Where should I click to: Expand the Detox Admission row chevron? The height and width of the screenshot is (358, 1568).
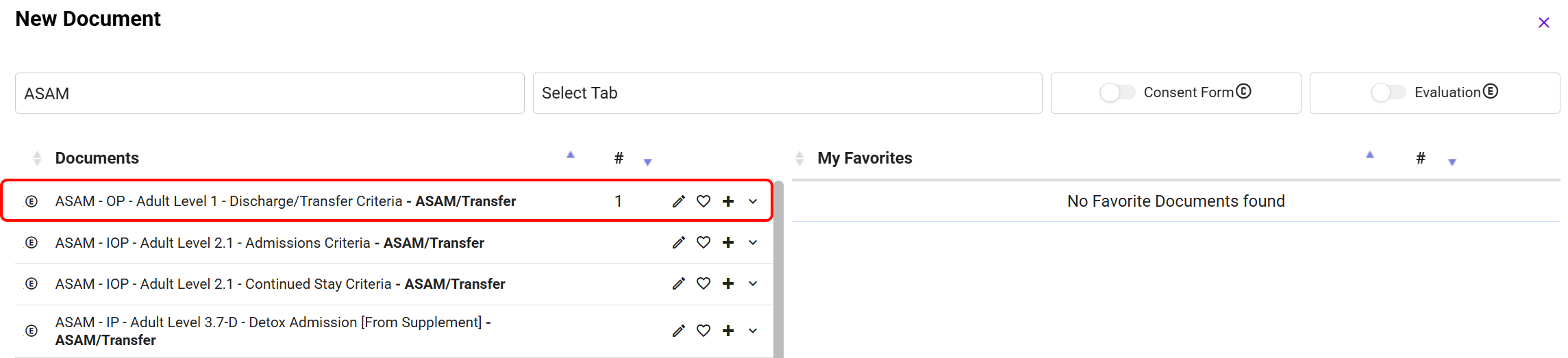[x=753, y=331]
